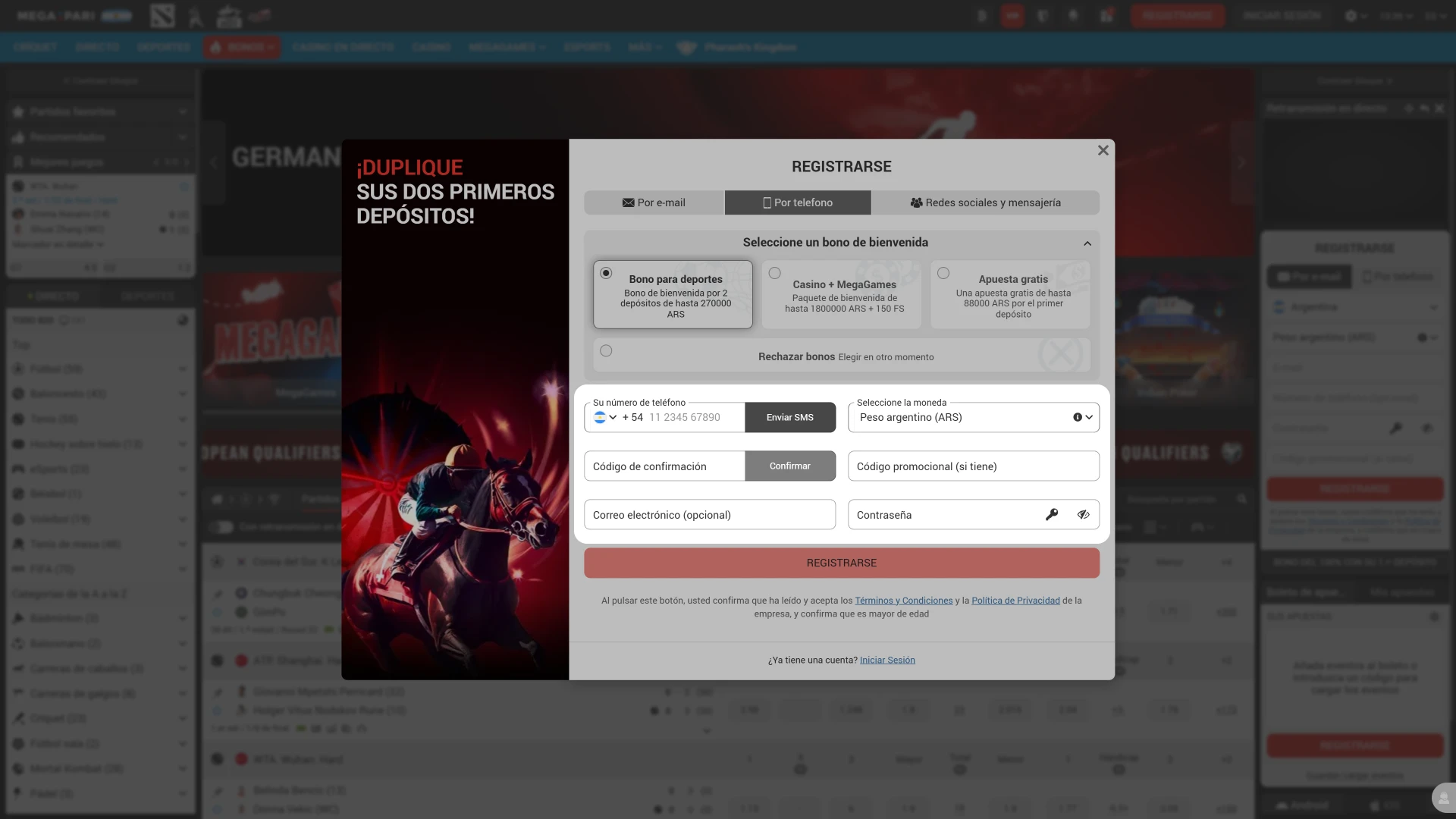Close the registration dialog with X
Viewport: 1456px width, 819px height.
(1103, 150)
